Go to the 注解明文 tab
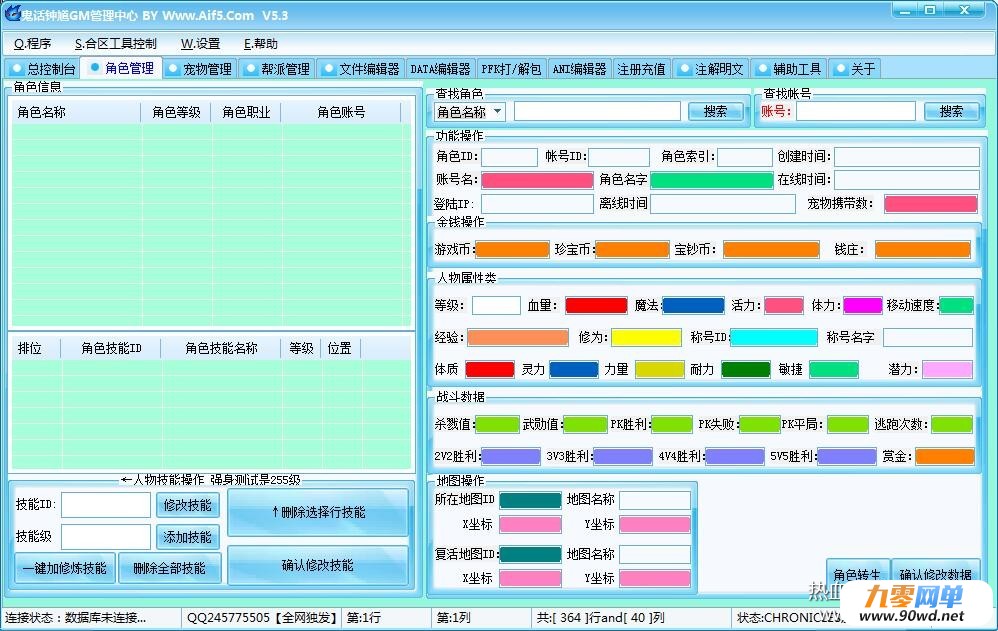 coord(711,69)
